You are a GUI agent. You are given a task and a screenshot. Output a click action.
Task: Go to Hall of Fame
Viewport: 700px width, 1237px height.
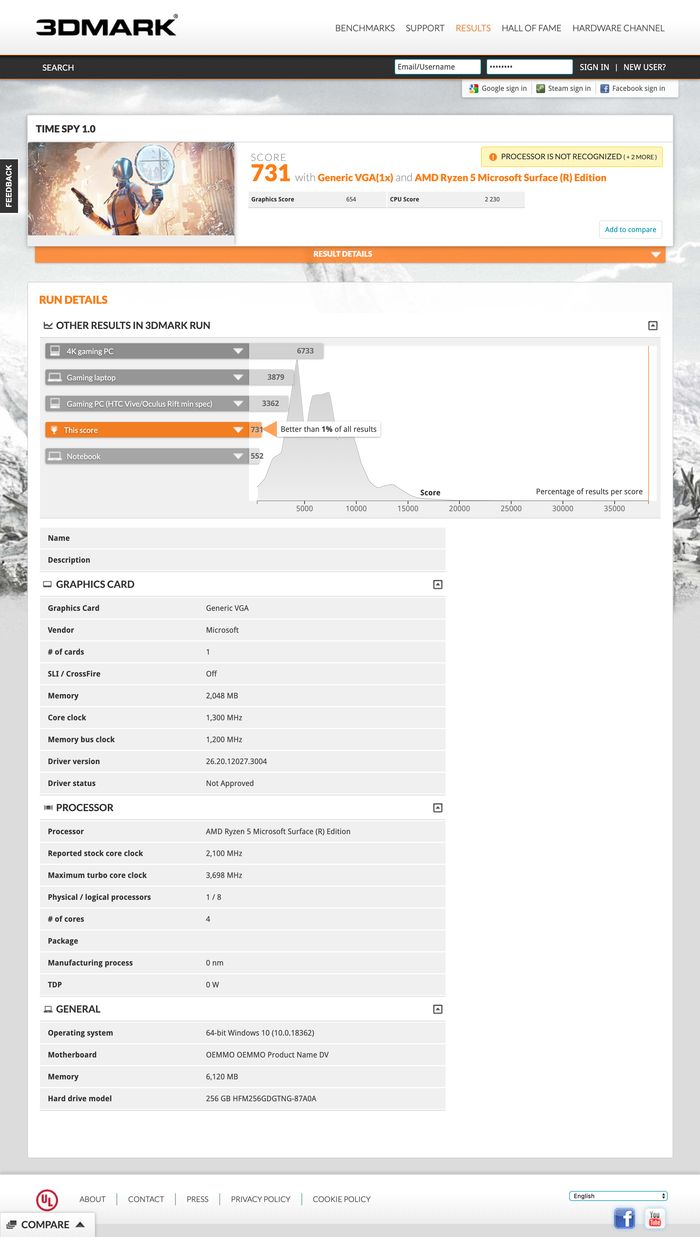(x=531, y=28)
